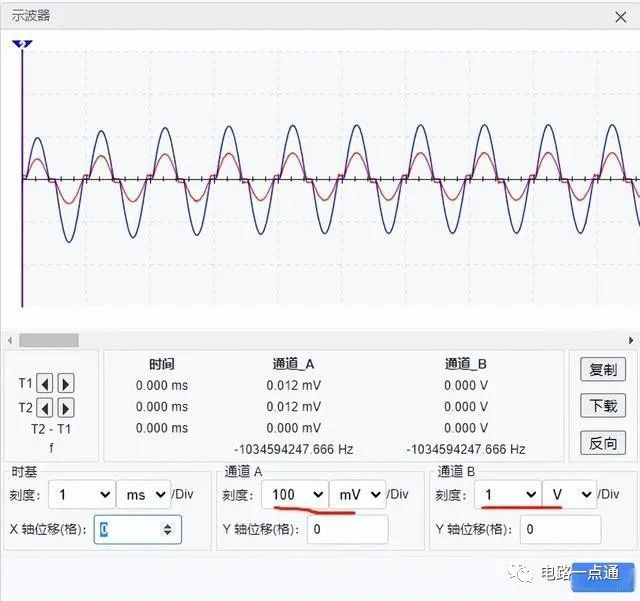The width and height of the screenshot is (640, 601).
Task: Click the X axis offset stepper arrows
Action: 167,530
